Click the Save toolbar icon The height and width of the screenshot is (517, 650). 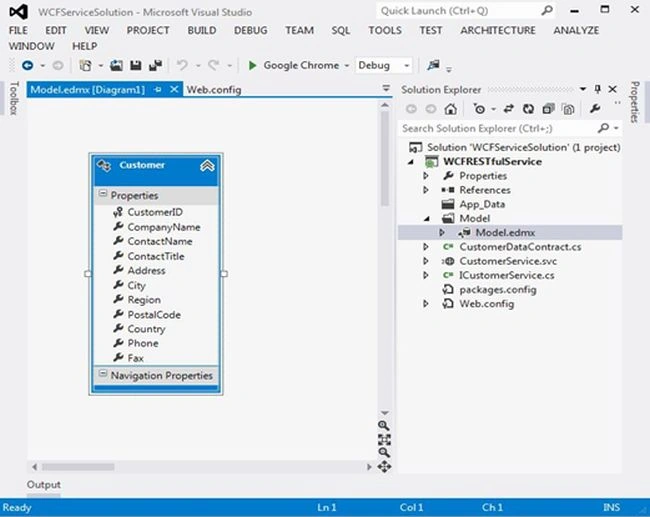(136, 66)
